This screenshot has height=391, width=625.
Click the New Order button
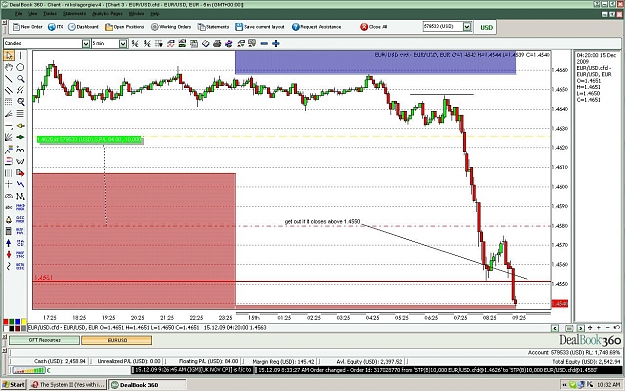pos(28,27)
